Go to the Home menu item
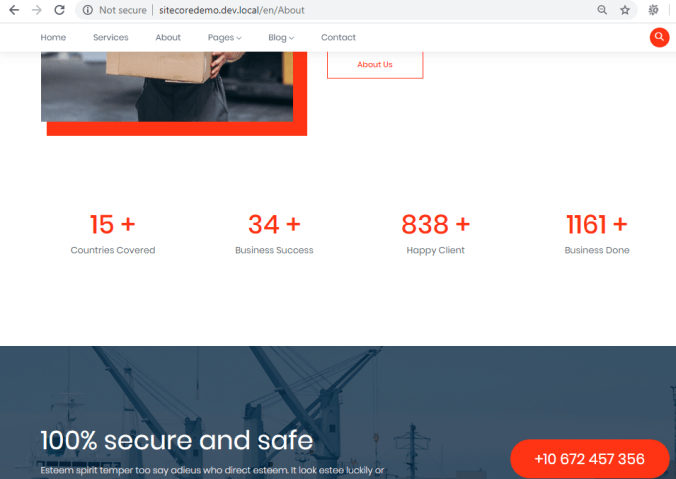 [53, 38]
